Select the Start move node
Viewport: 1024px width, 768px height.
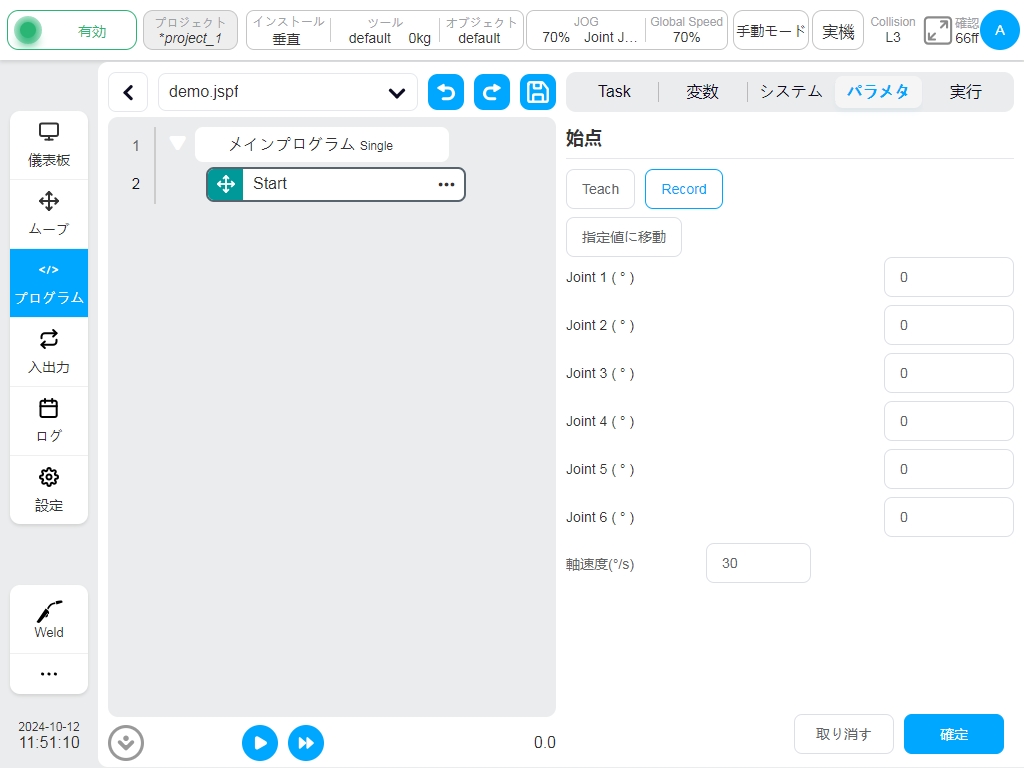pos(336,184)
